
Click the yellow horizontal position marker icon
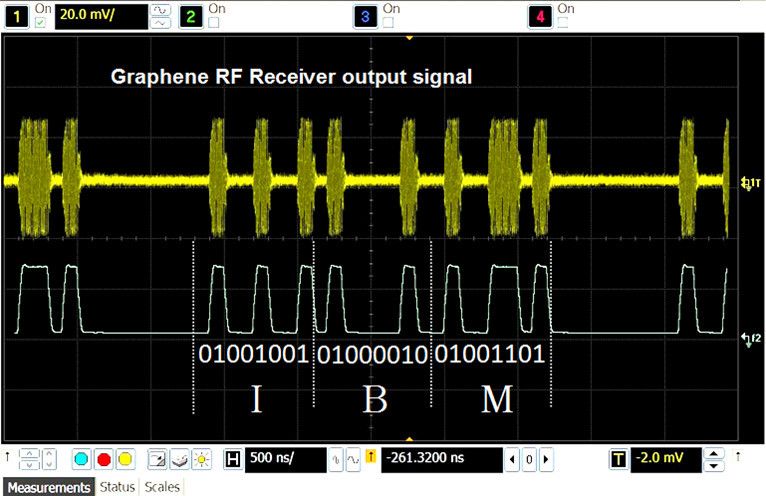click(x=371, y=456)
